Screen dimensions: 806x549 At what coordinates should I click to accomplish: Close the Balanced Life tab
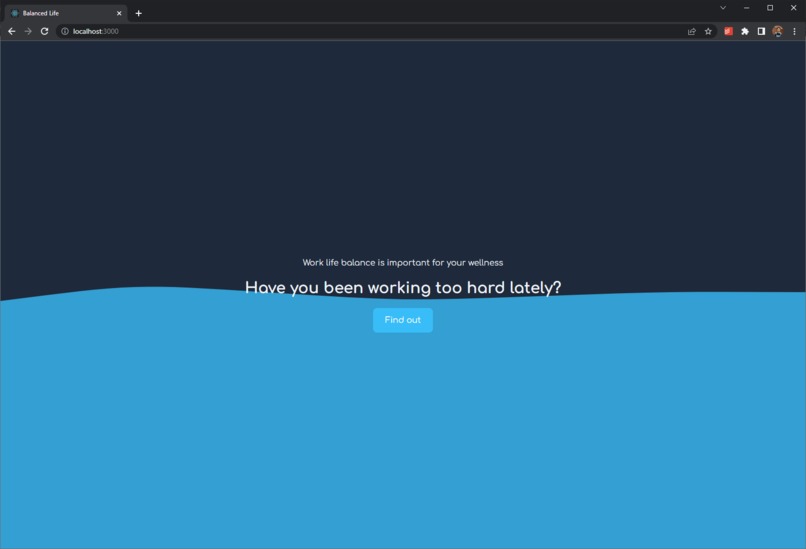[119, 13]
